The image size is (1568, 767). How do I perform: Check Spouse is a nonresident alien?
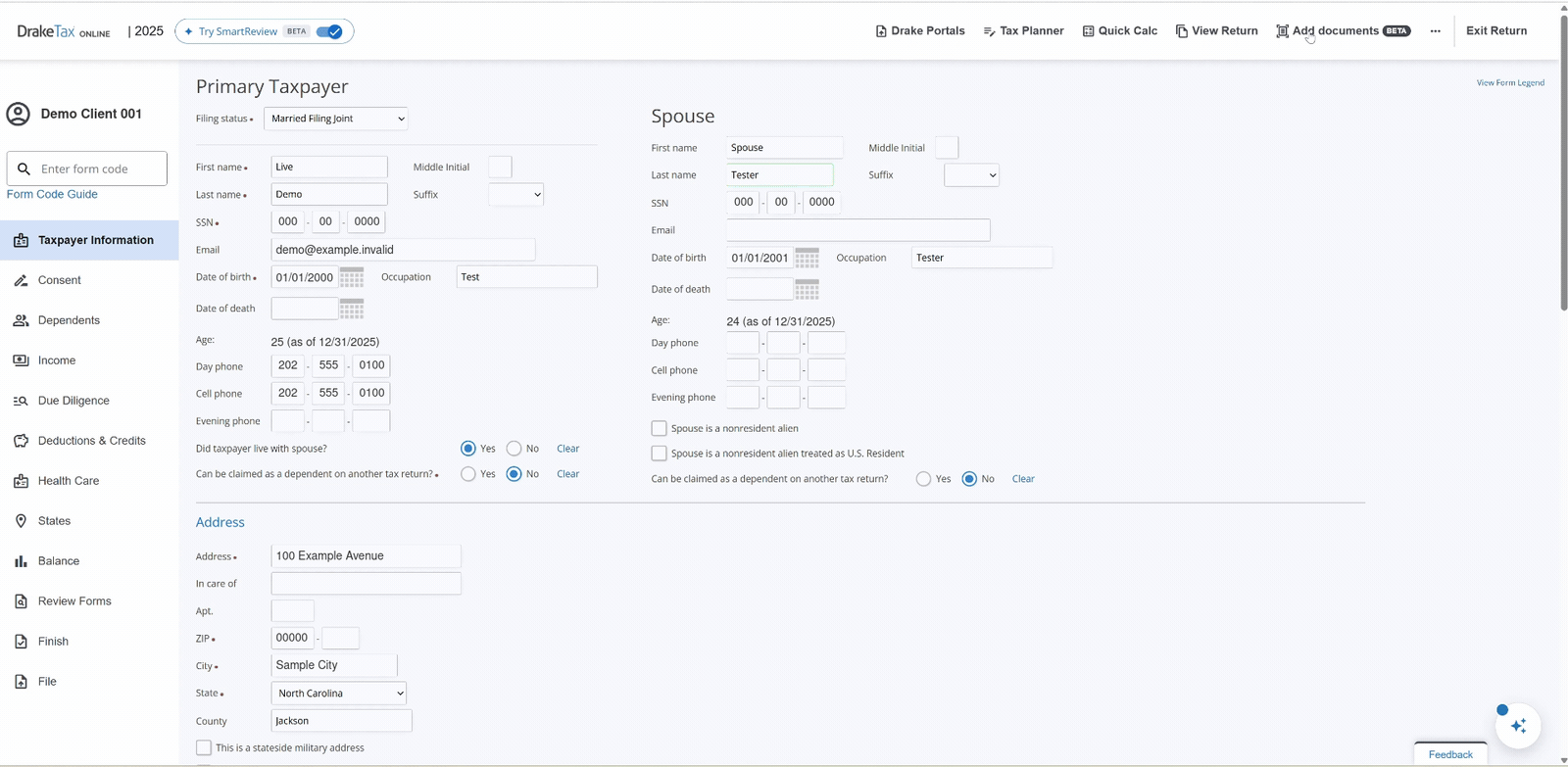pos(660,428)
